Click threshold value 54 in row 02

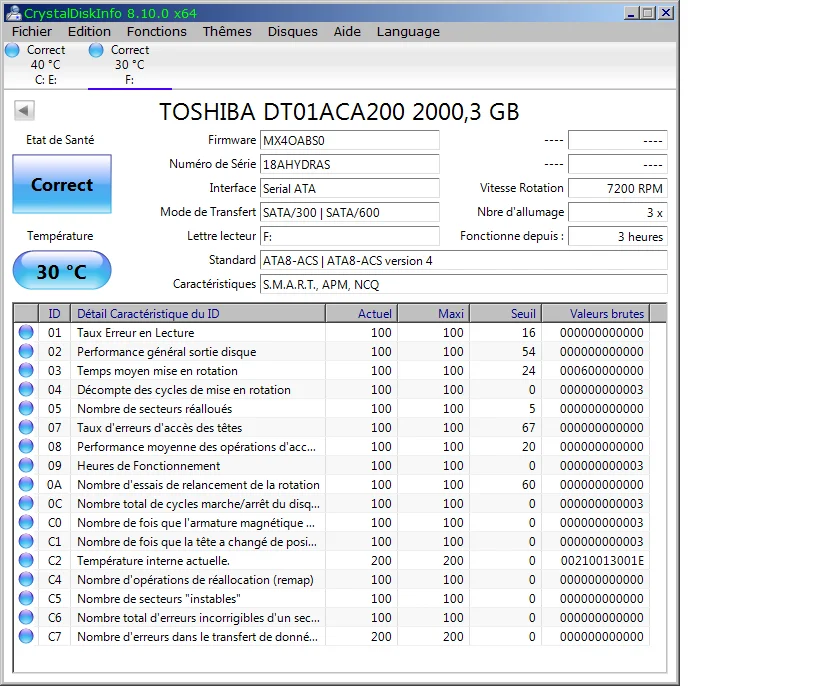tap(529, 352)
